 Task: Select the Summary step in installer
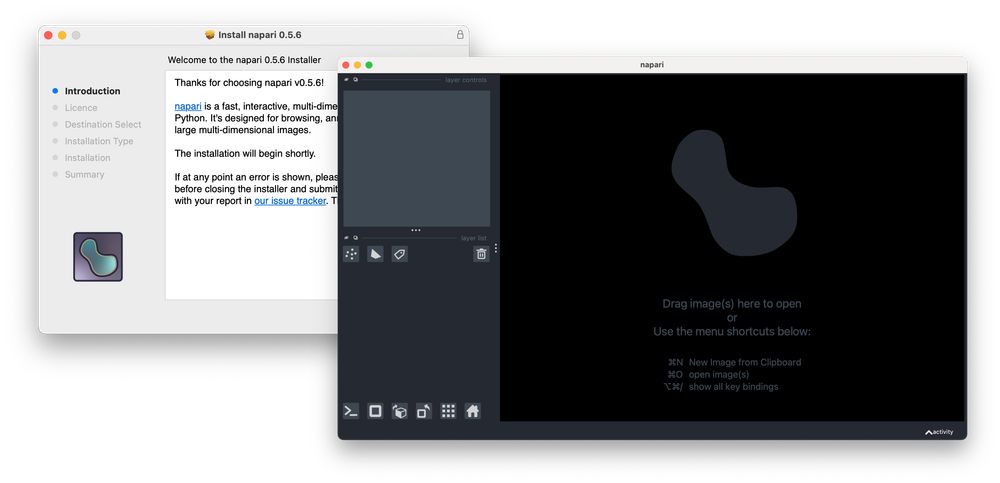(x=84, y=174)
